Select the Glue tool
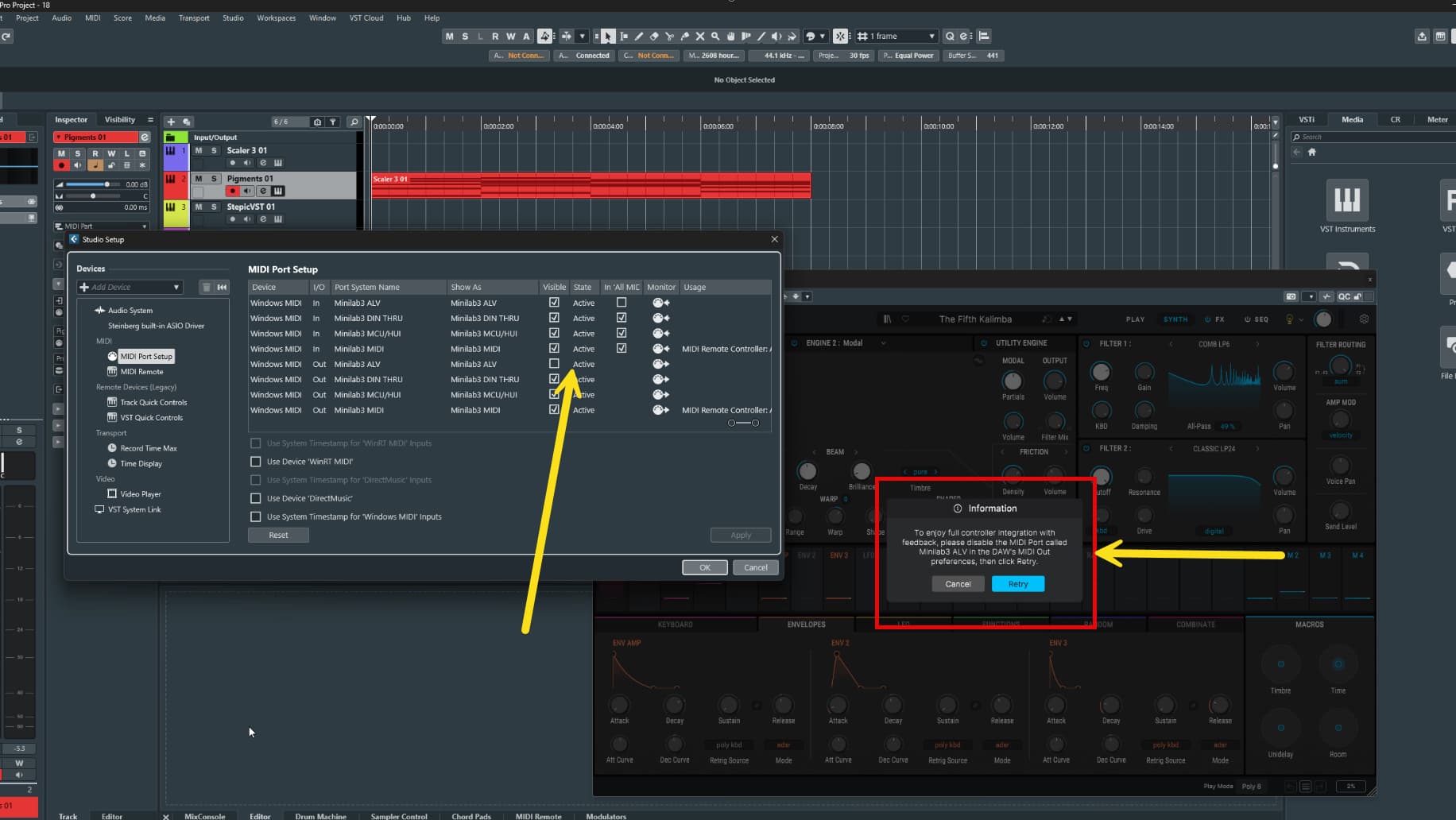 point(684,36)
